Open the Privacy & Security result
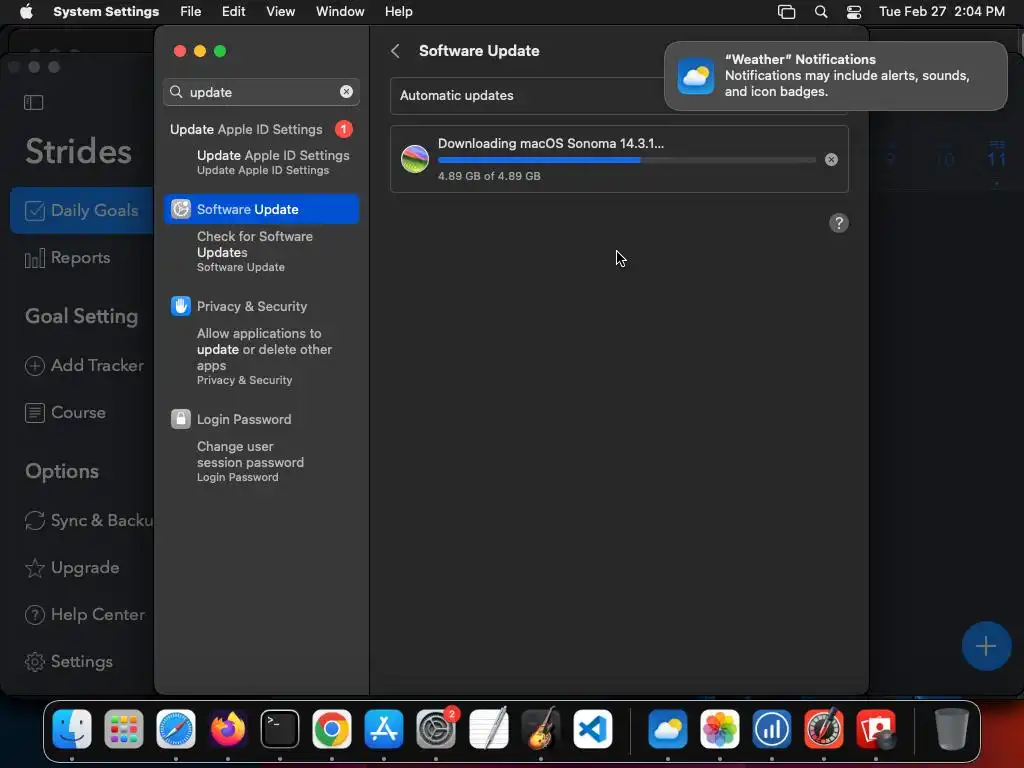1024x768 pixels. tap(261, 306)
